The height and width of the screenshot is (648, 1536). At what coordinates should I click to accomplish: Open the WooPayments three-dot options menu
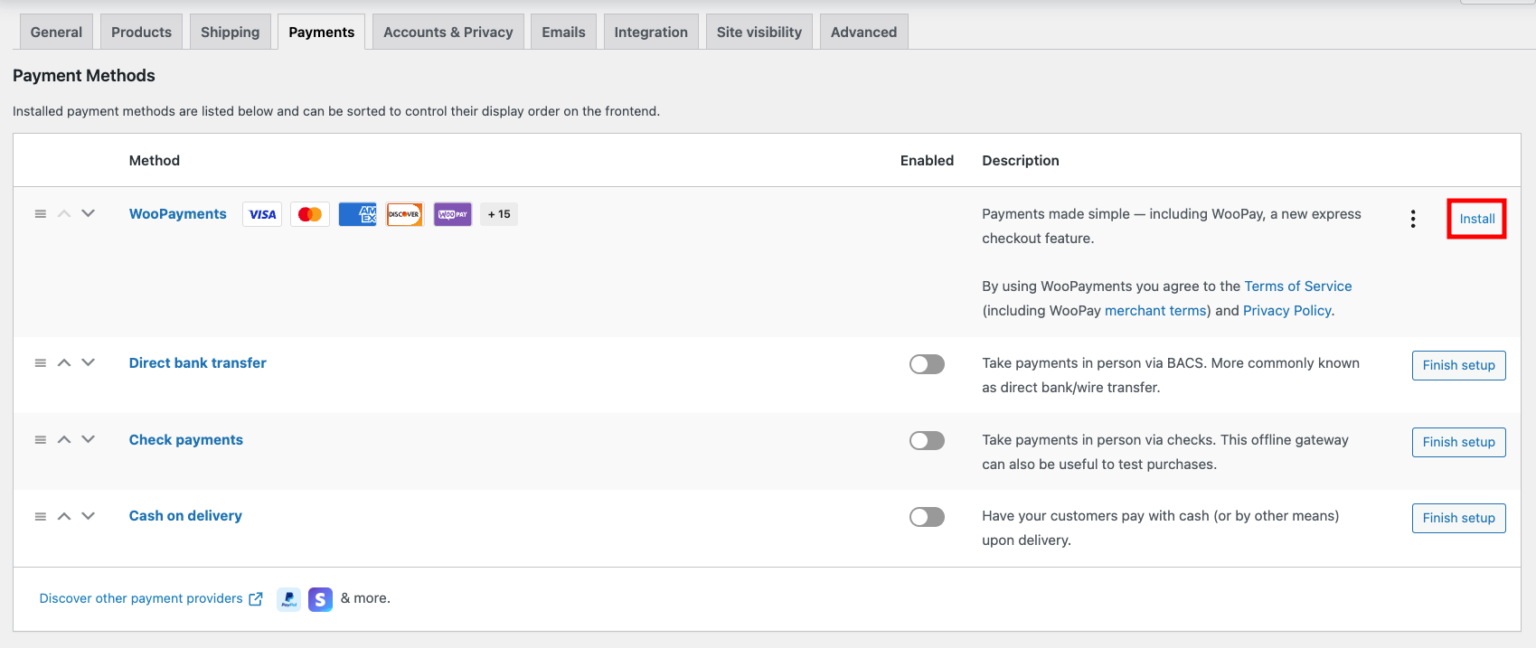(x=1412, y=219)
